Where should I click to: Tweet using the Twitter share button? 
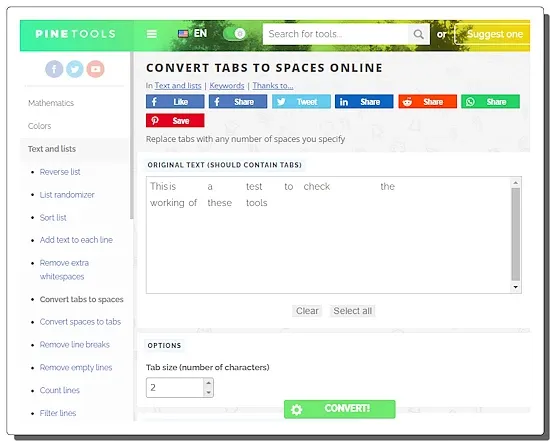point(301,102)
